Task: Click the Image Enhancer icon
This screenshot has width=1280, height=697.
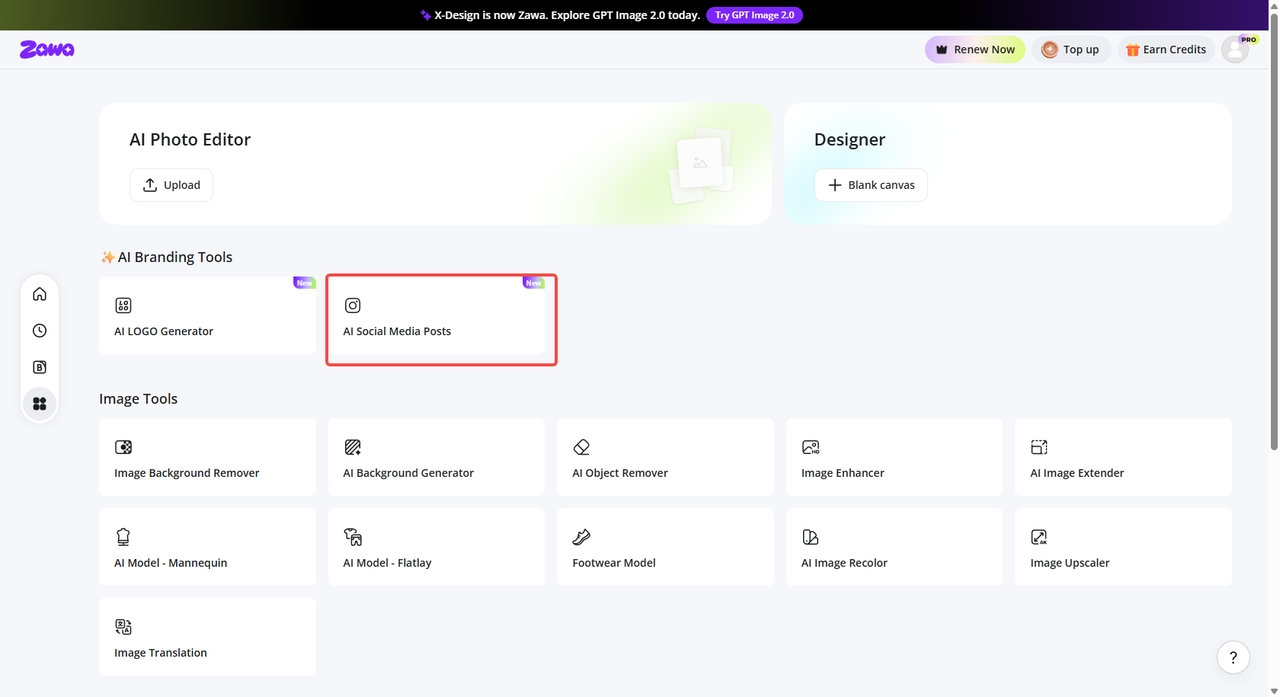Action: tap(810, 447)
